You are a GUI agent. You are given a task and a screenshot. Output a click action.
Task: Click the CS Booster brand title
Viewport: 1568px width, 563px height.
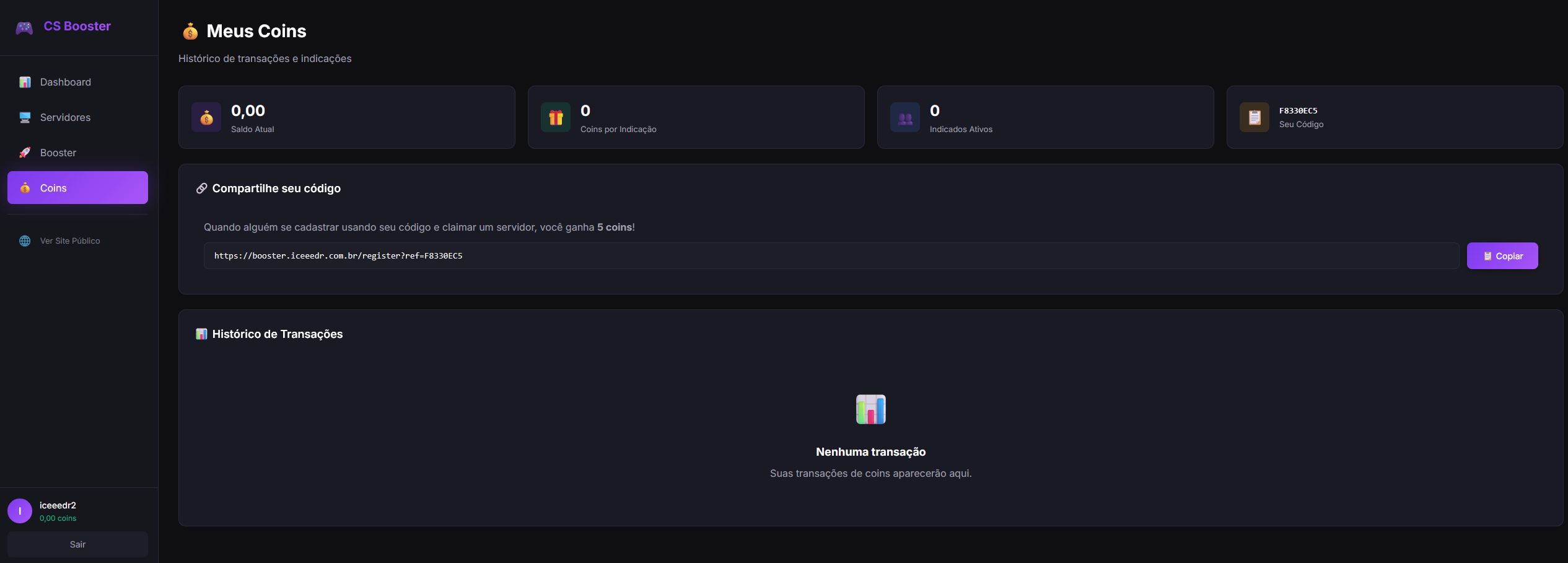click(77, 26)
